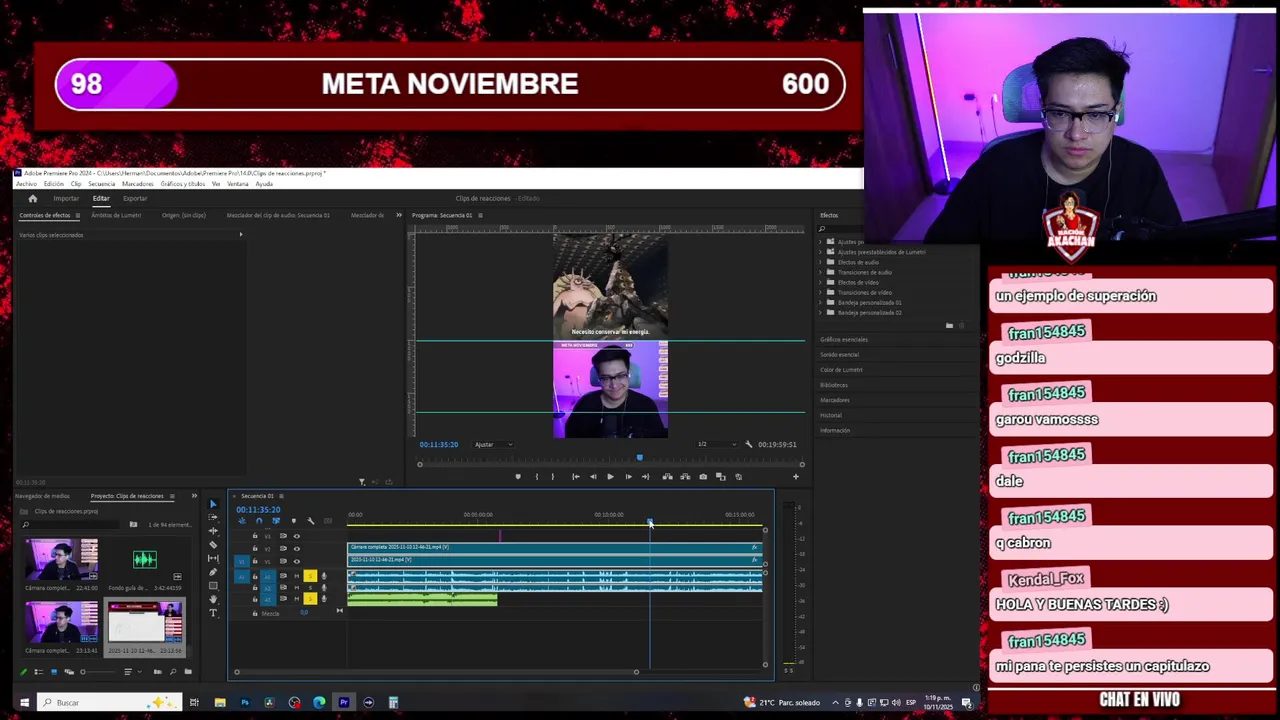Select the Razor tool

click(213, 545)
